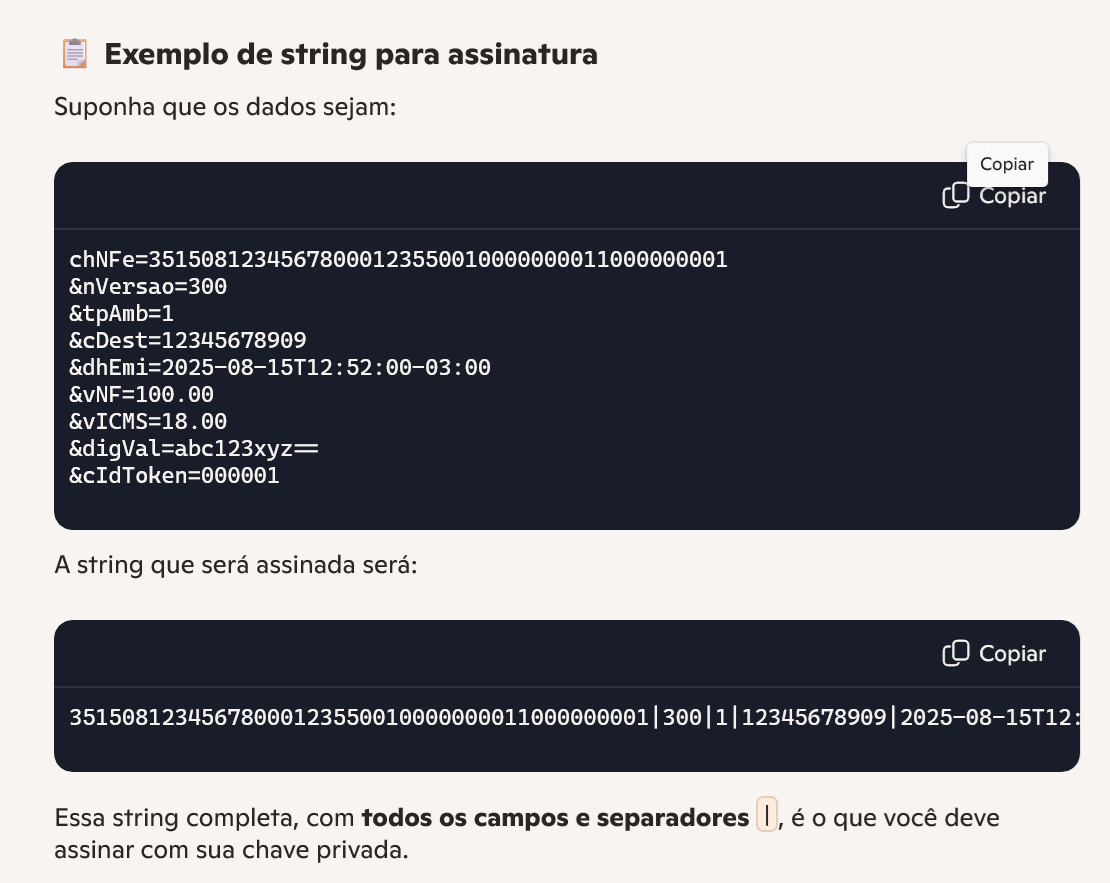
Task: Click the &vICMS=18.00 line
Action: (x=148, y=422)
